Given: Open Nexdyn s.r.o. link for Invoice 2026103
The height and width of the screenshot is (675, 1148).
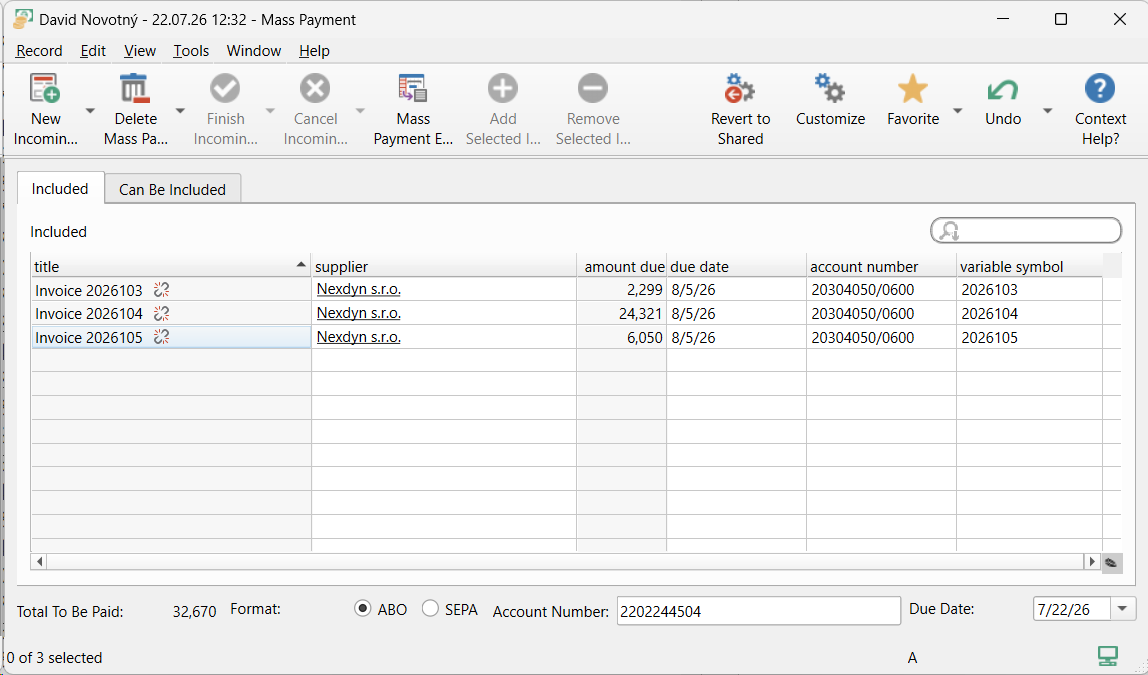Looking at the screenshot, I should click(x=358, y=289).
